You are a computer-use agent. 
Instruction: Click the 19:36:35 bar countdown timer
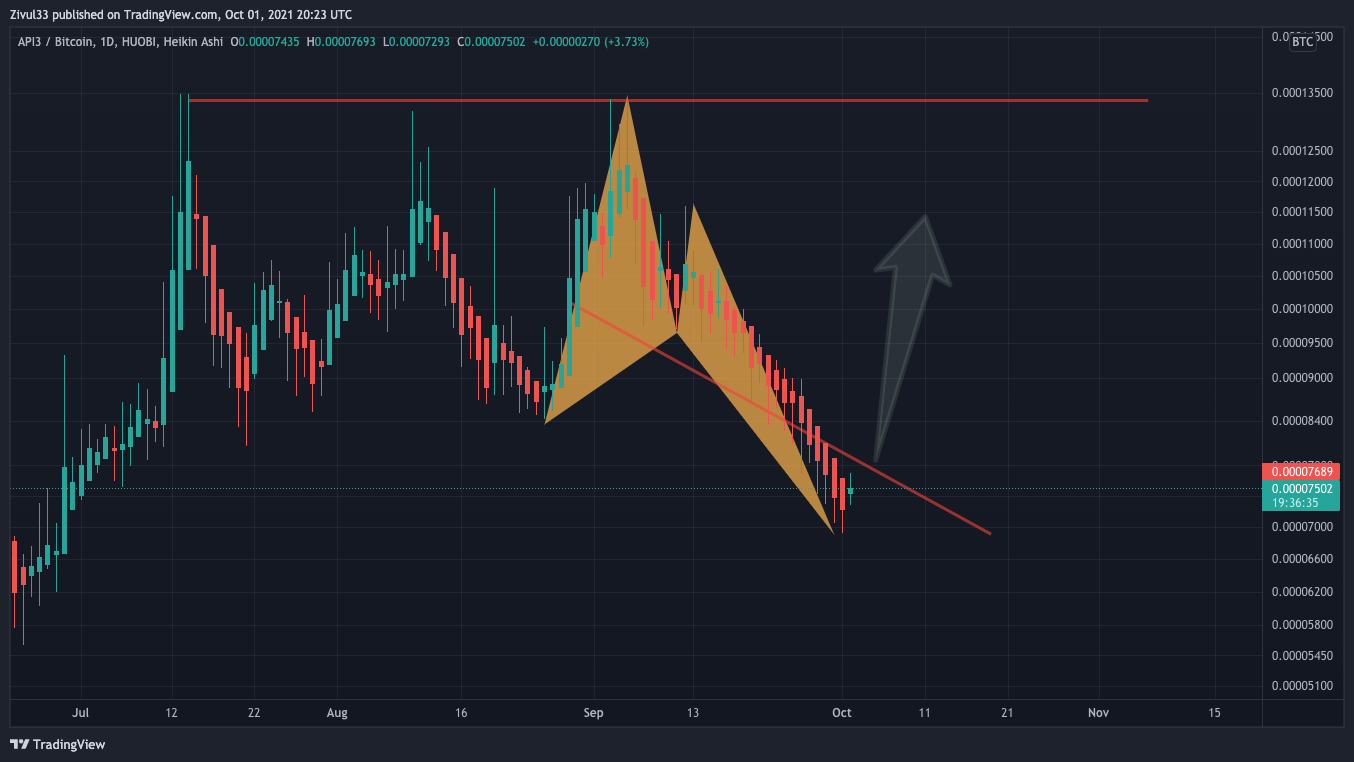(x=1295, y=503)
